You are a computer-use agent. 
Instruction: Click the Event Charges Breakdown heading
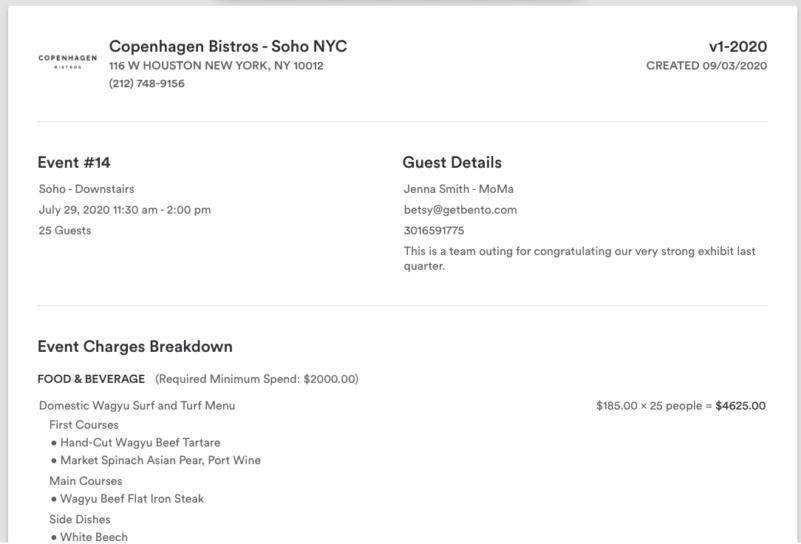pyautogui.click(x=135, y=346)
